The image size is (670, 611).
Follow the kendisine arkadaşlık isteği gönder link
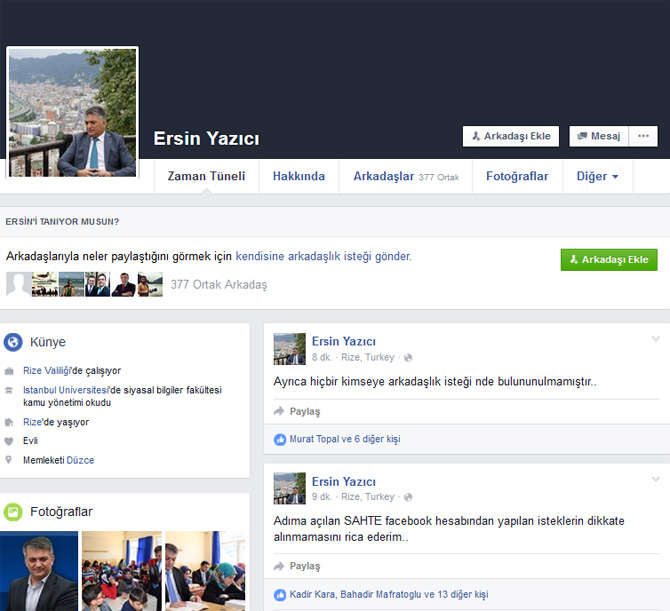click(323, 256)
